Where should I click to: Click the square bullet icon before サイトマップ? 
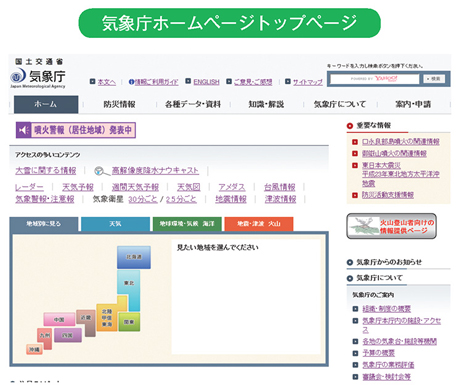coord(288,81)
